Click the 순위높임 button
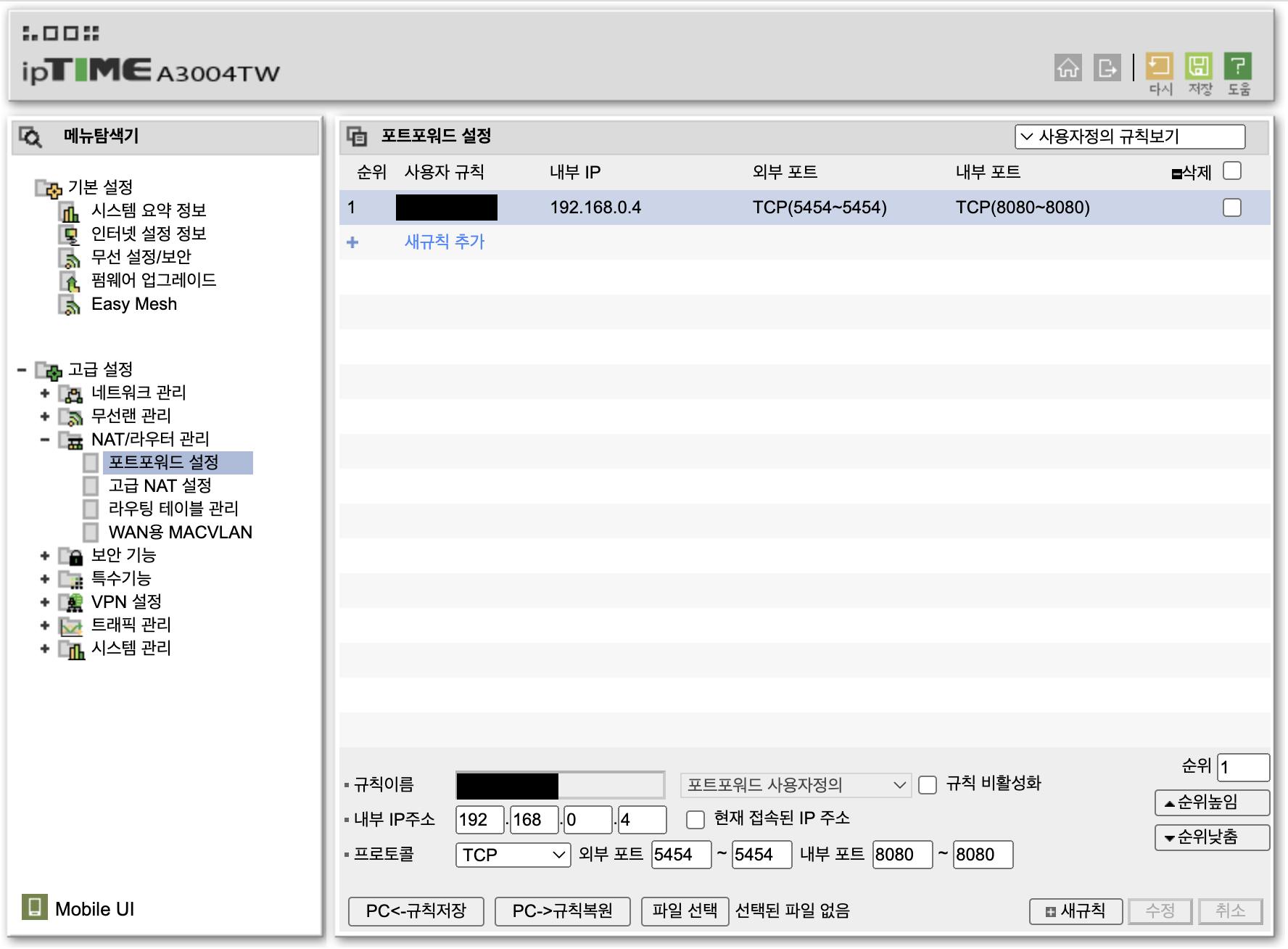This screenshot has width=1288, height=949. point(1213,802)
